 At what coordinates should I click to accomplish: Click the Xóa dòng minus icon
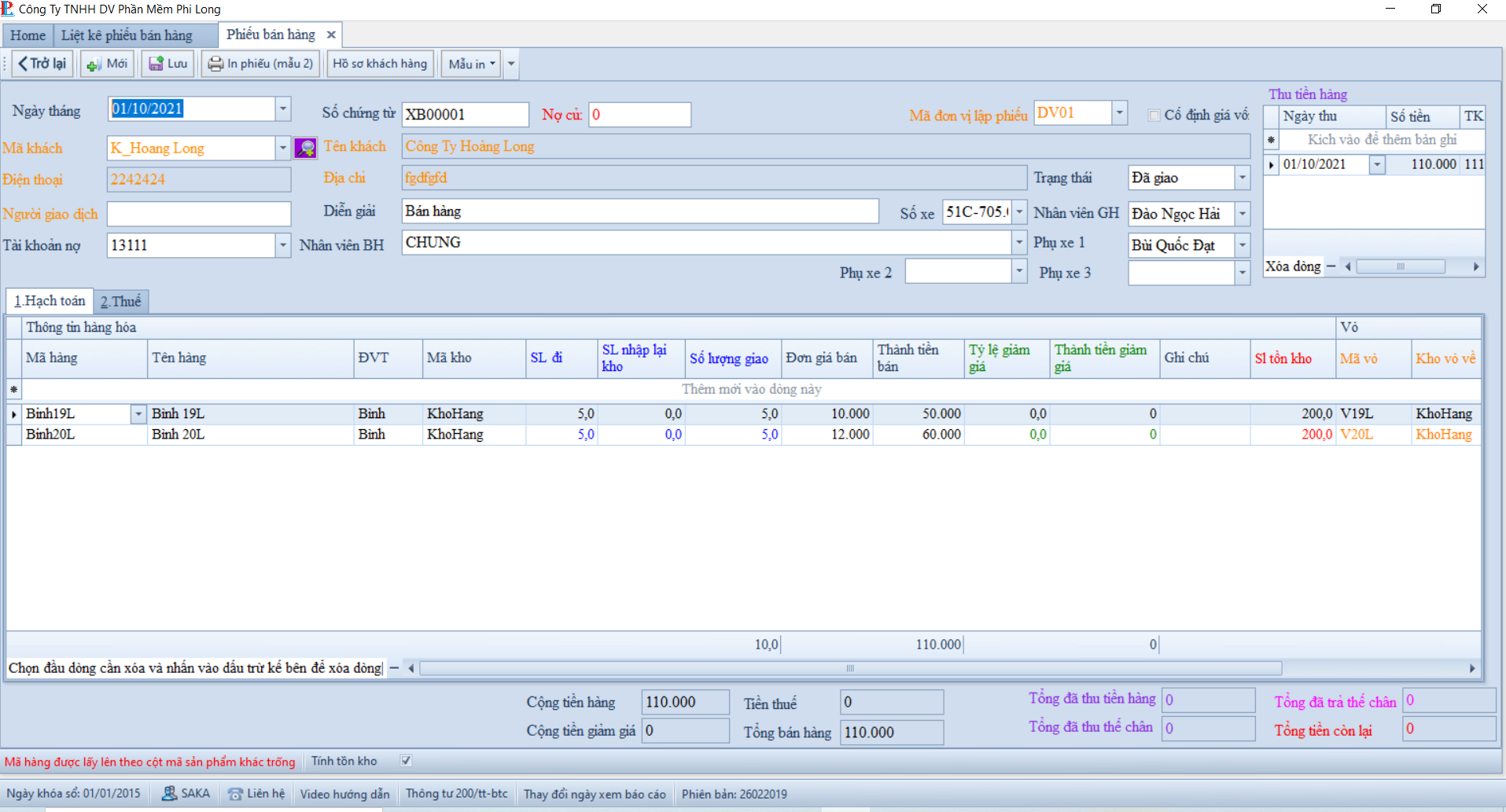tap(1331, 266)
